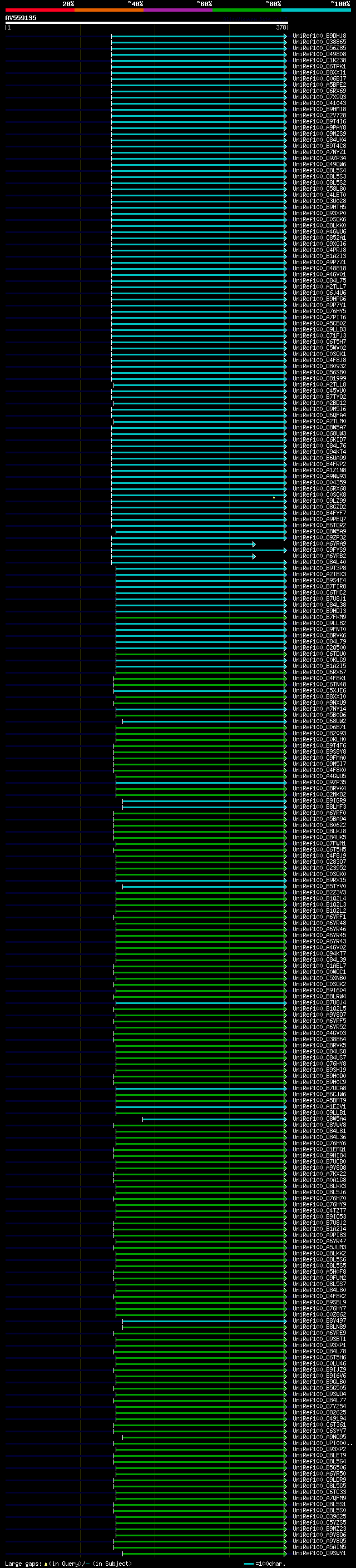The image size is (356, 1568).
Task: Click the cyan ~100% identity legend bar
Action: (316, 10)
